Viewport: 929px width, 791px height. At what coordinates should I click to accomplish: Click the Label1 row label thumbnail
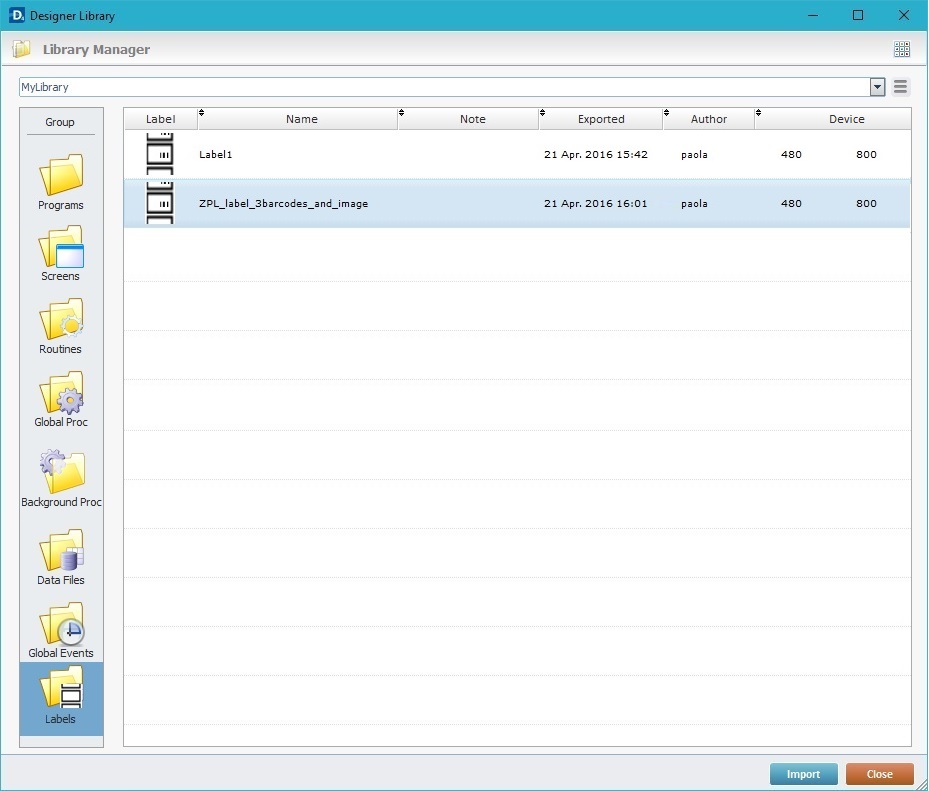[x=160, y=154]
